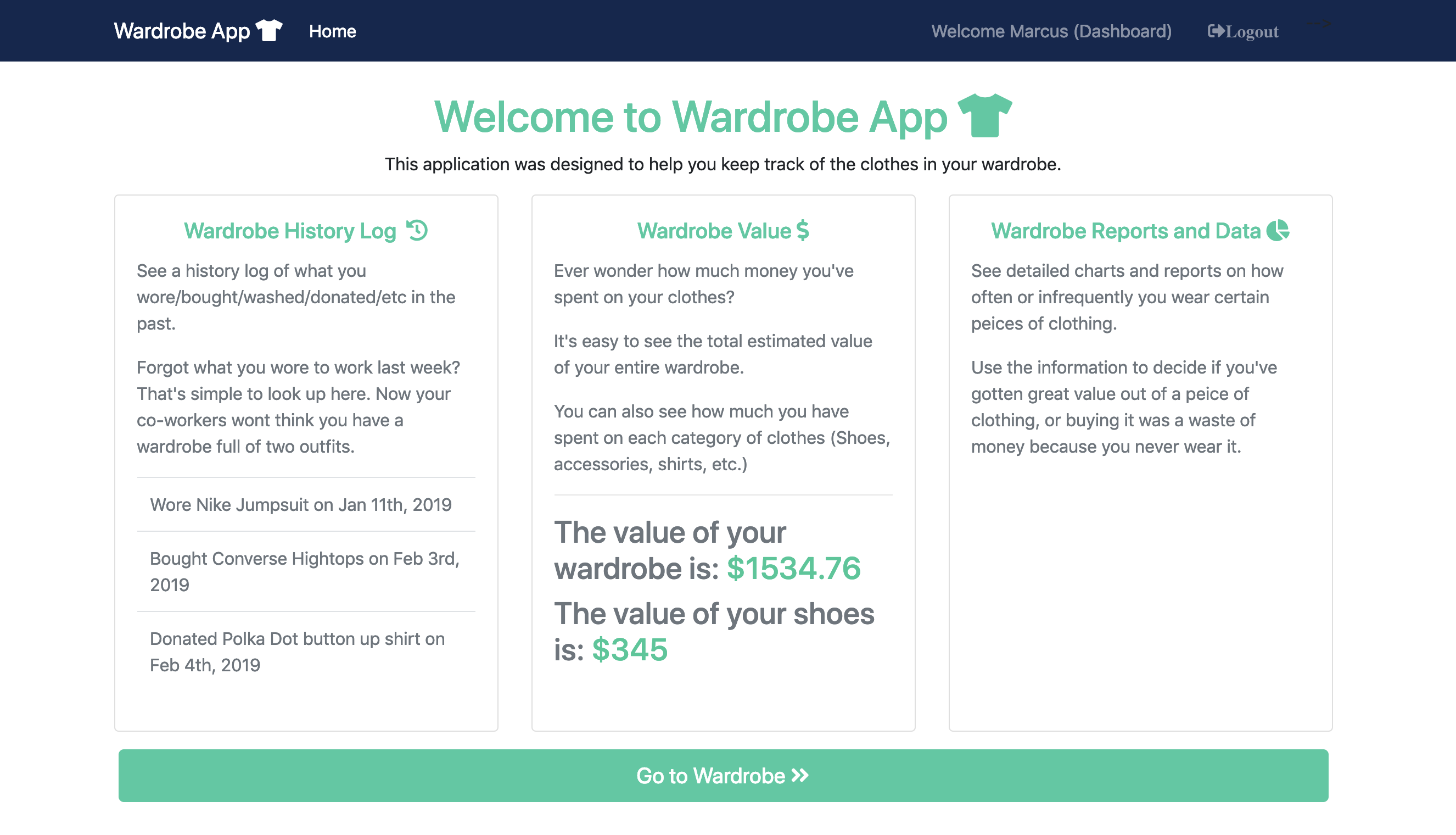Click the dollar sign icon

point(803,230)
